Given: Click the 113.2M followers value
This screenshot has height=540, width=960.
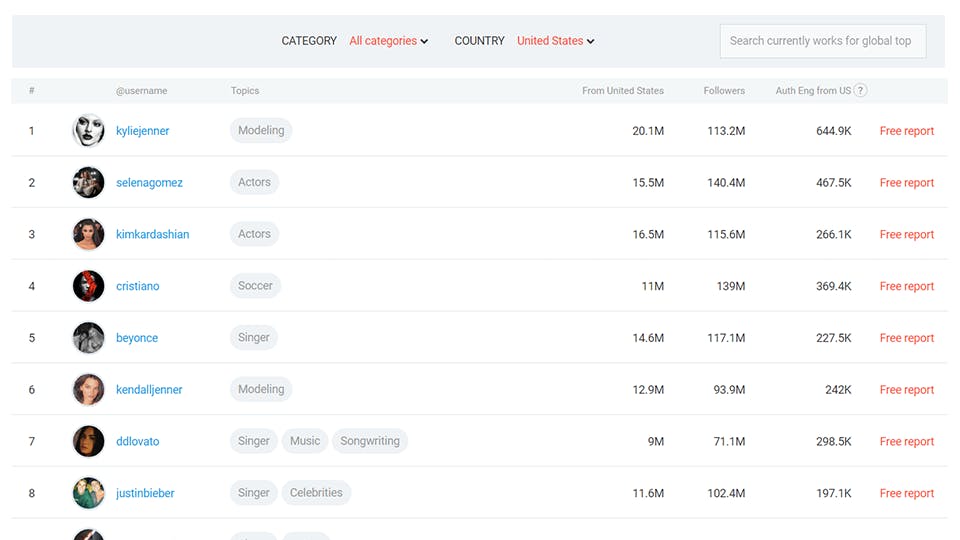Looking at the screenshot, I should [726, 131].
